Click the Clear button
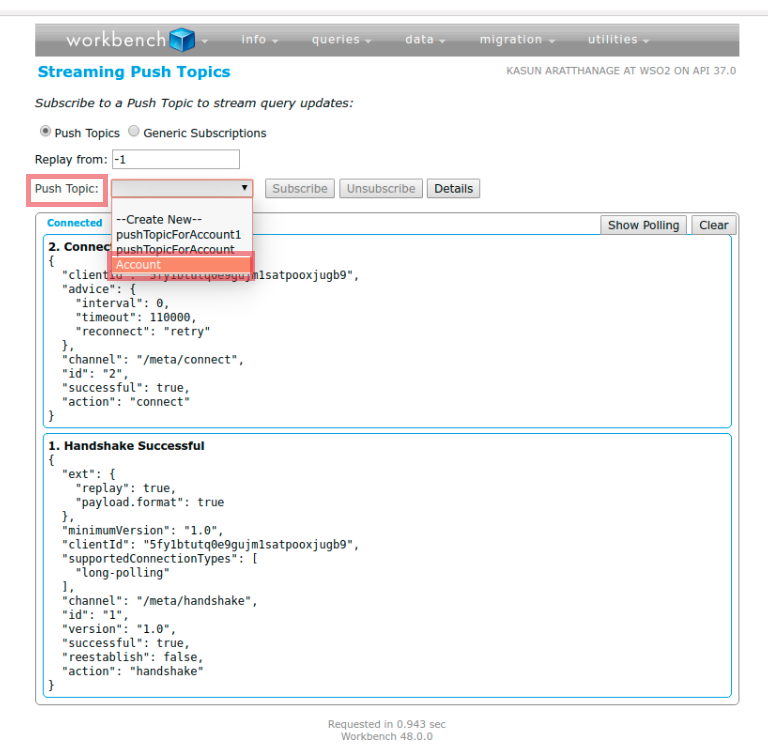The image size is (768, 755). click(x=714, y=225)
